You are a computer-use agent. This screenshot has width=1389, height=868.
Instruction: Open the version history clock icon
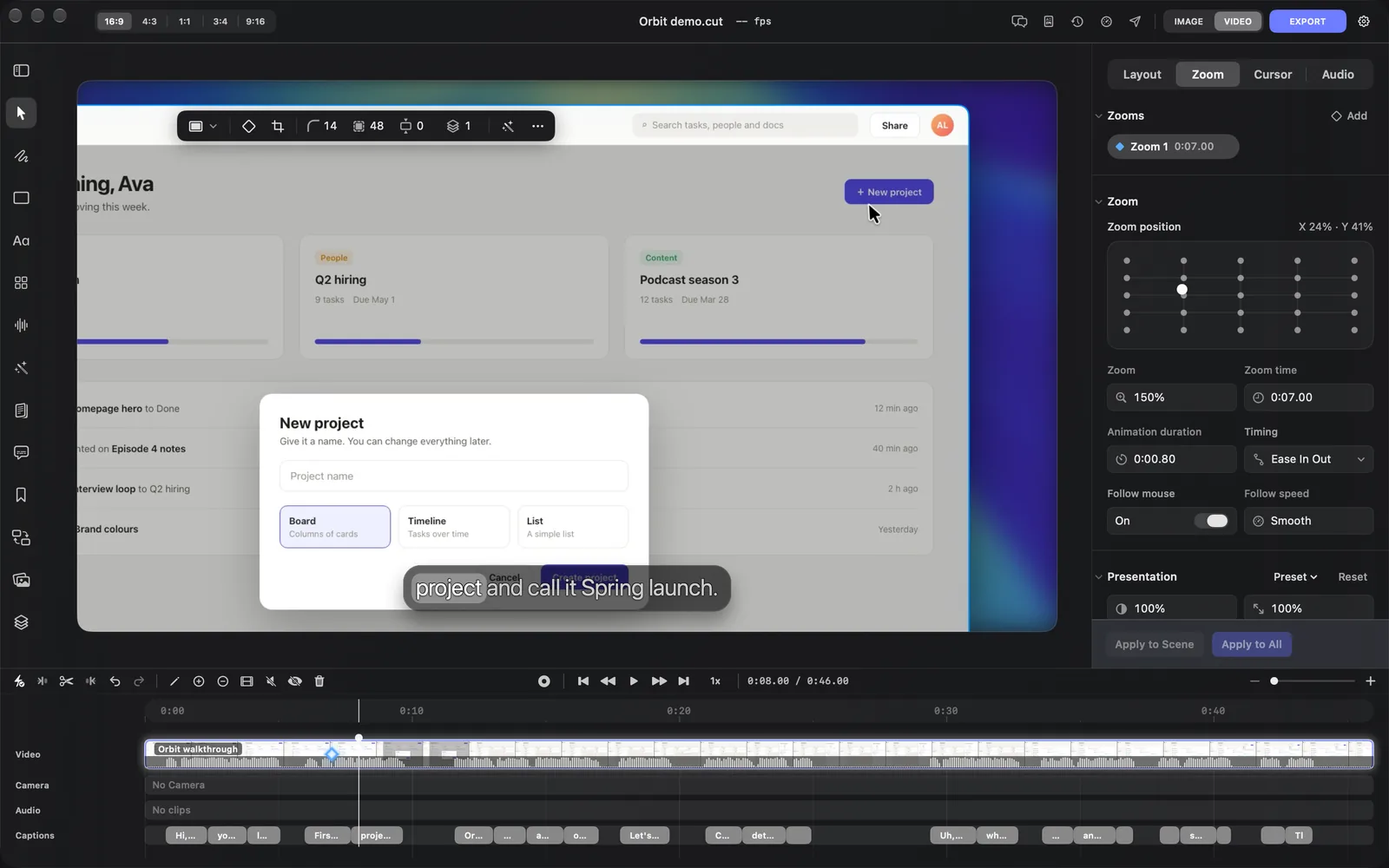1077,22
